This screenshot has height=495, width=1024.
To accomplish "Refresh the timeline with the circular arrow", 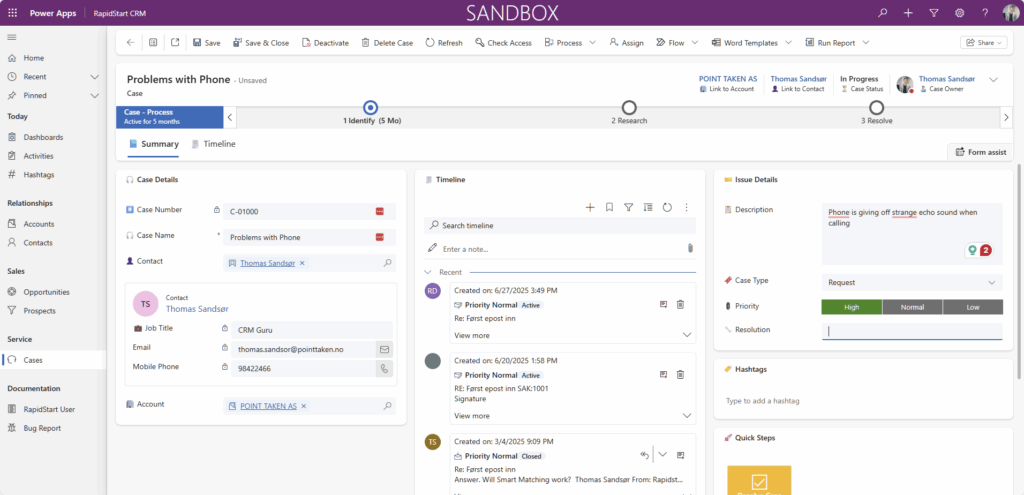I will (667, 208).
